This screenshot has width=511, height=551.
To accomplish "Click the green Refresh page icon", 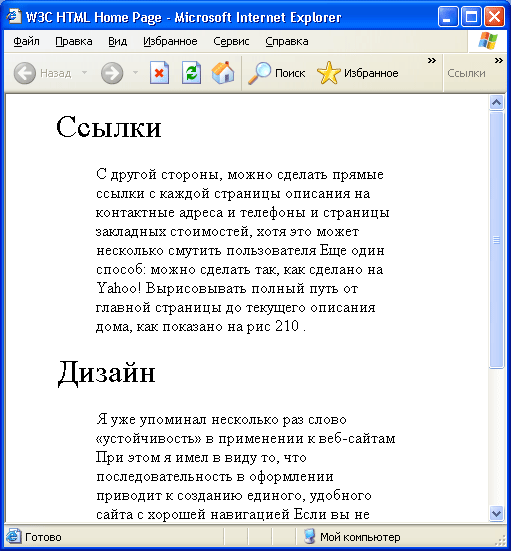I will coord(191,73).
